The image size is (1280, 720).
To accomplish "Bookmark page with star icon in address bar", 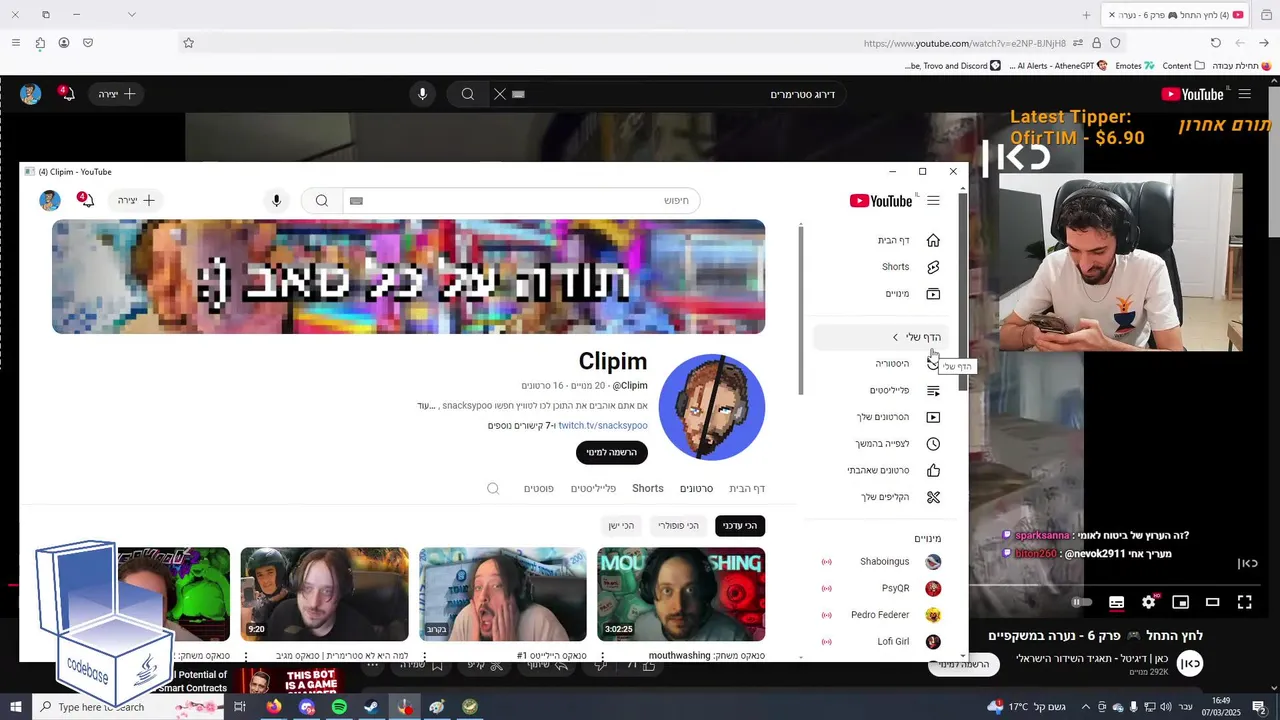I will pyautogui.click(x=188, y=43).
